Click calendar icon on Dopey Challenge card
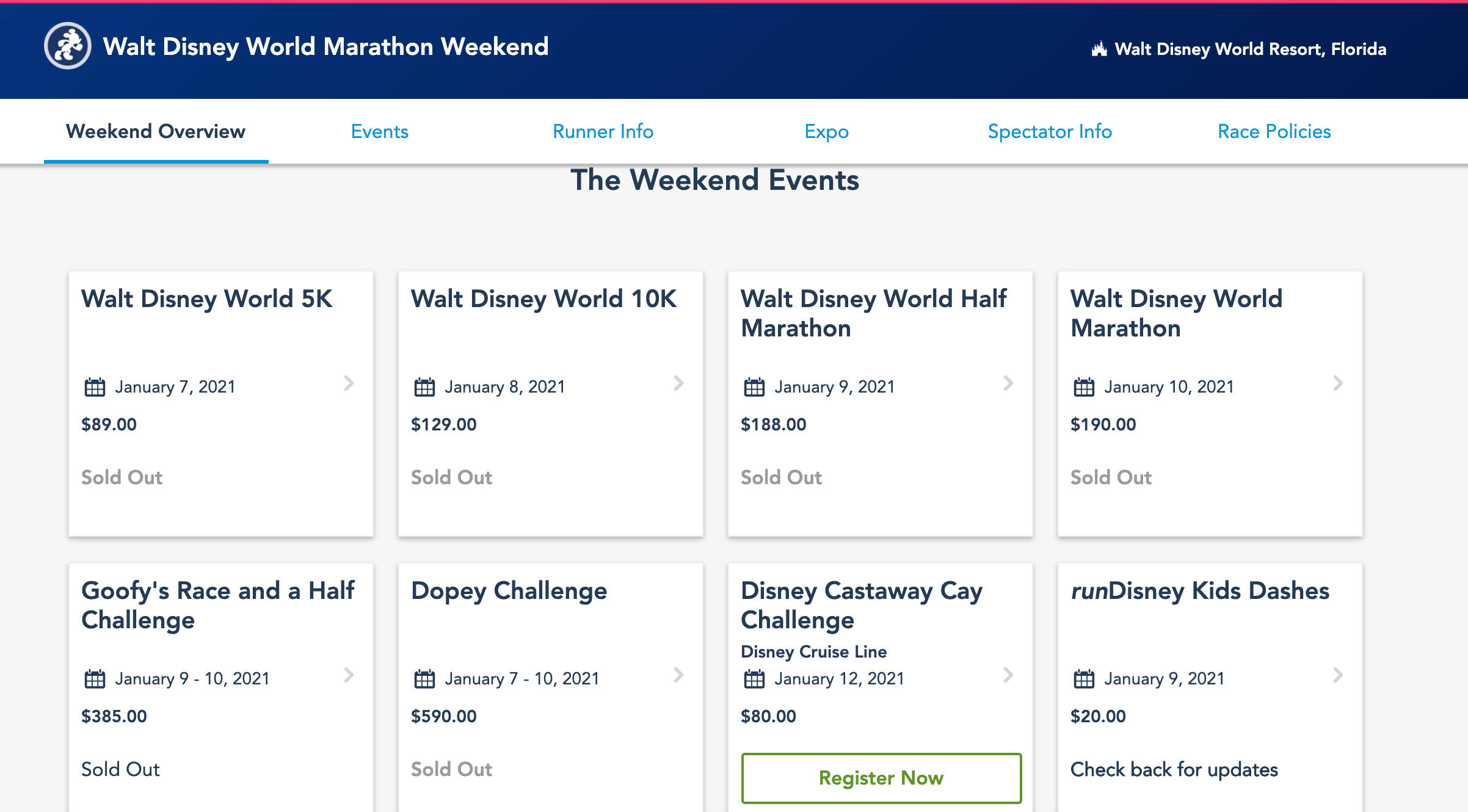 (x=424, y=679)
